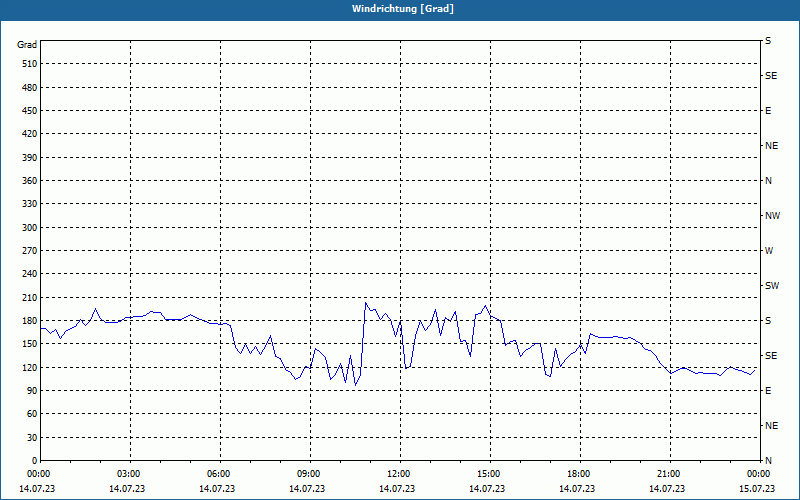Click the 420 y-axis tick label
The height and width of the screenshot is (500, 800).
(30, 134)
